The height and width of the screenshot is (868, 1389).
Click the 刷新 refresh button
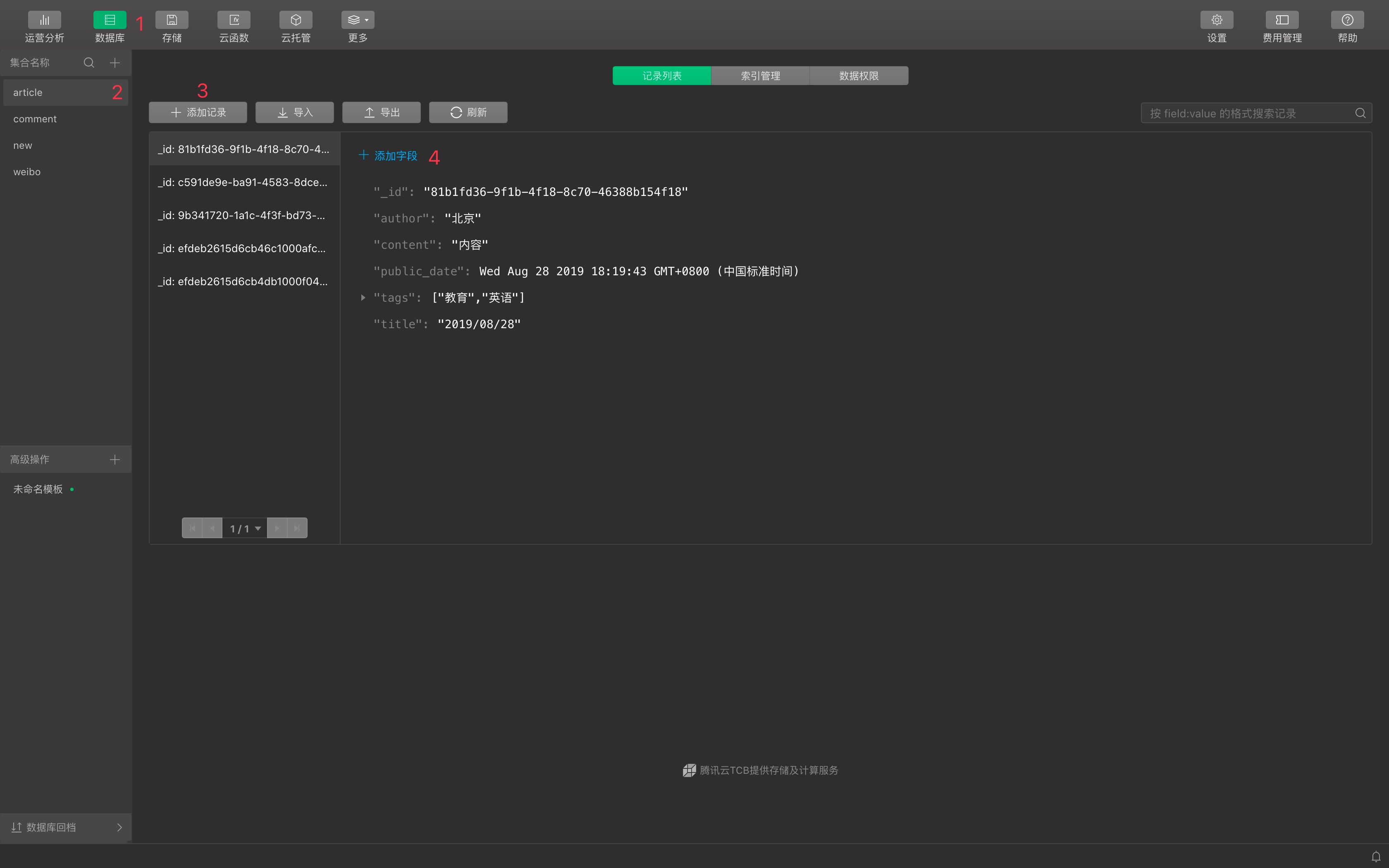[x=468, y=112]
